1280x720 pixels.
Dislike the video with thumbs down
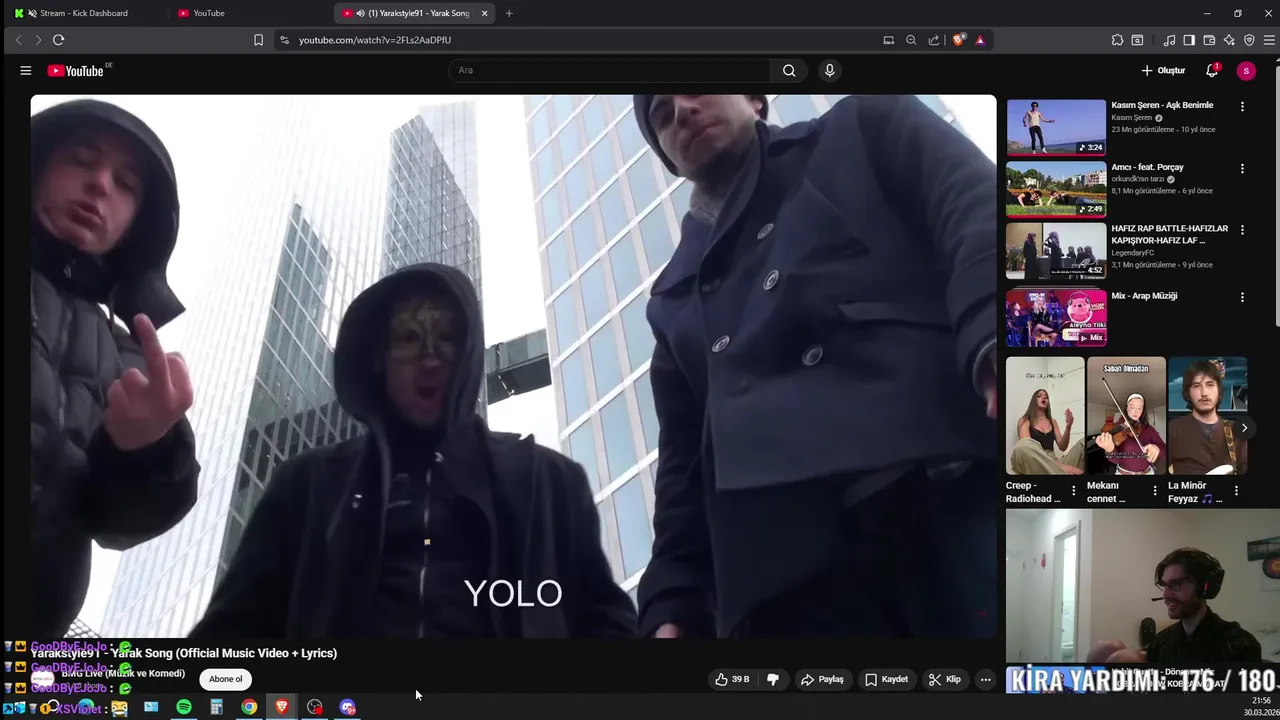click(773, 679)
